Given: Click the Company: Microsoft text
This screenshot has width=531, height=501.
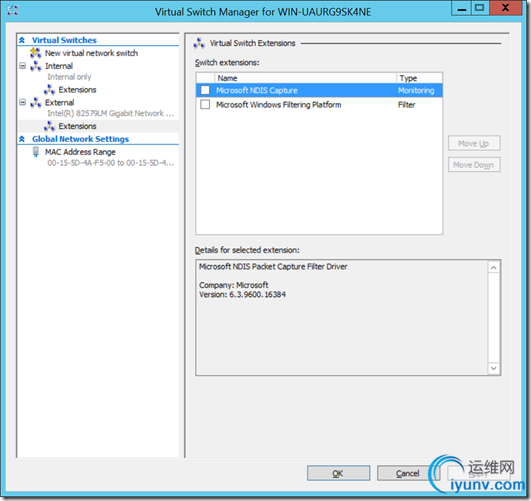Looking at the screenshot, I should pyautogui.click(x=233, y=285).
